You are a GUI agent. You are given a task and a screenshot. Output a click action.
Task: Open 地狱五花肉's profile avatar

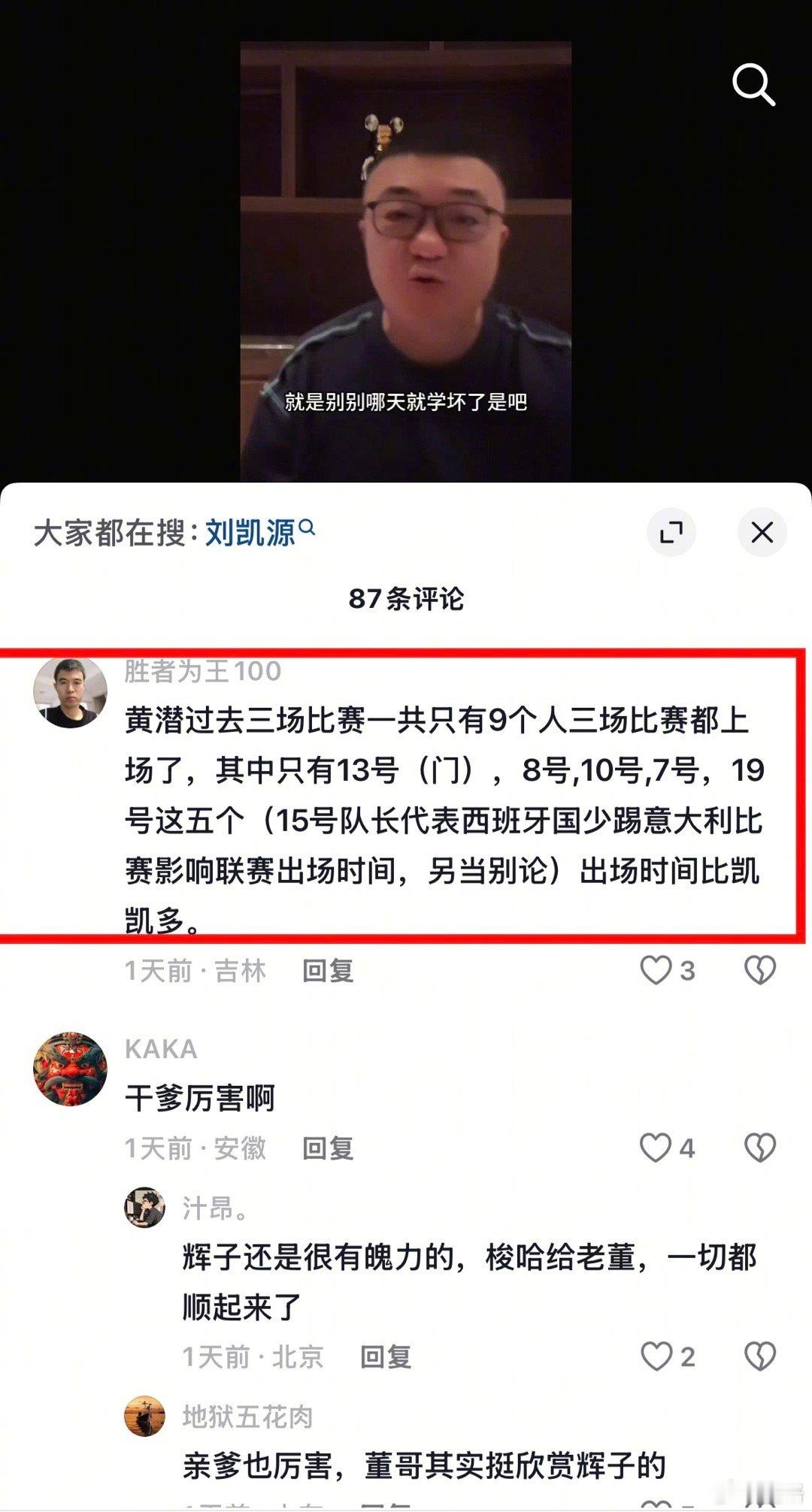(144, 1416)
